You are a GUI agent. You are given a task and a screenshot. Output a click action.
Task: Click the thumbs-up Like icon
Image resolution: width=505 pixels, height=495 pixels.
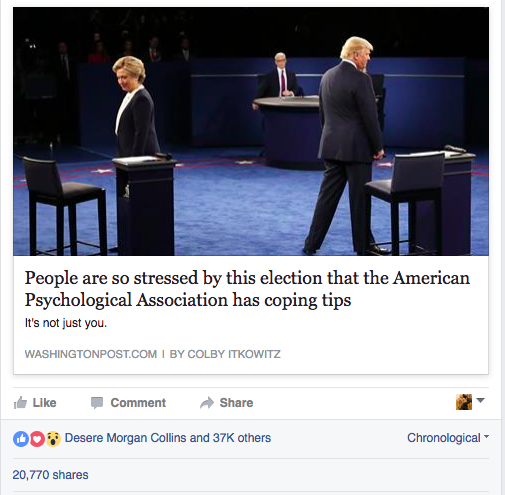point(20,403)
